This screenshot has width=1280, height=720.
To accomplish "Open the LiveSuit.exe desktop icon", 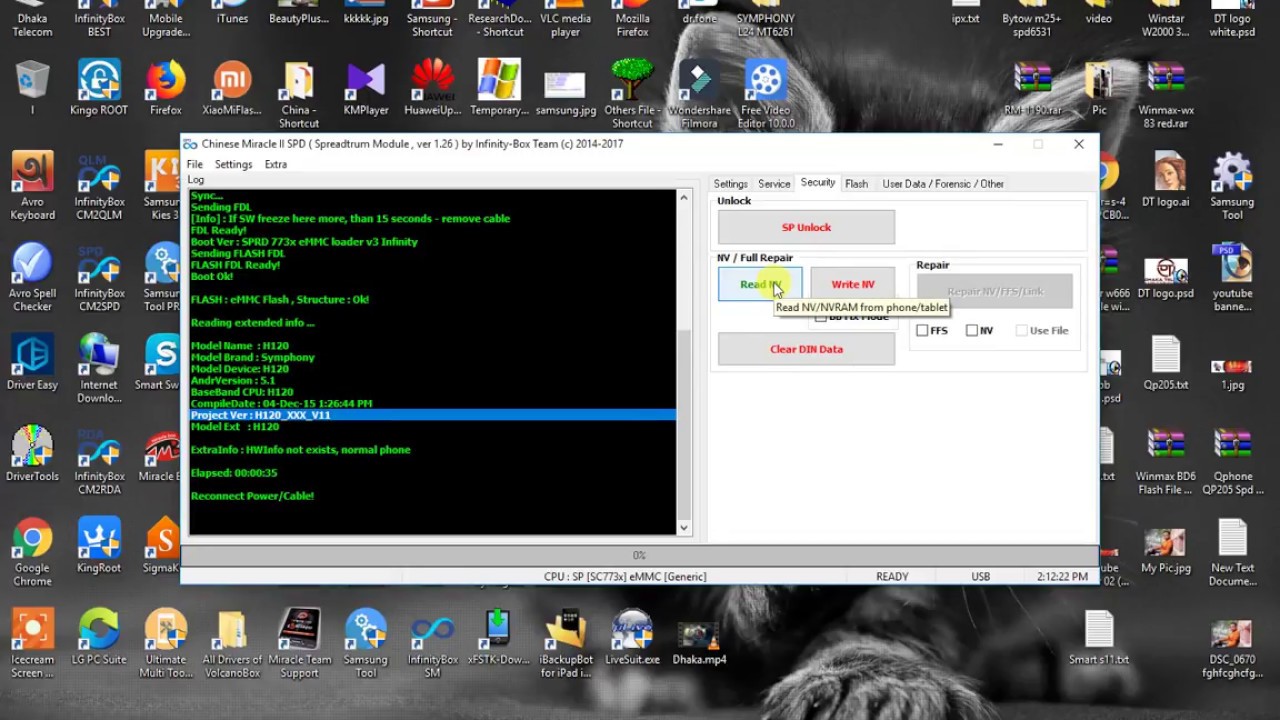I will [x=632, y=638].
